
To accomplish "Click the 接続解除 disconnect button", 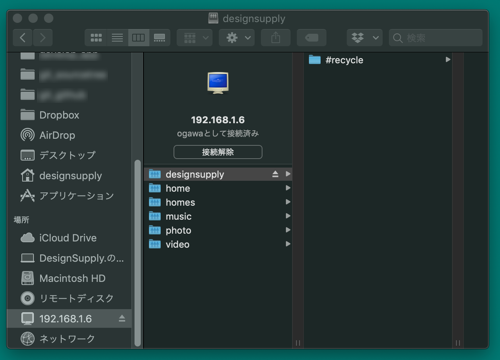I will 218,152.
